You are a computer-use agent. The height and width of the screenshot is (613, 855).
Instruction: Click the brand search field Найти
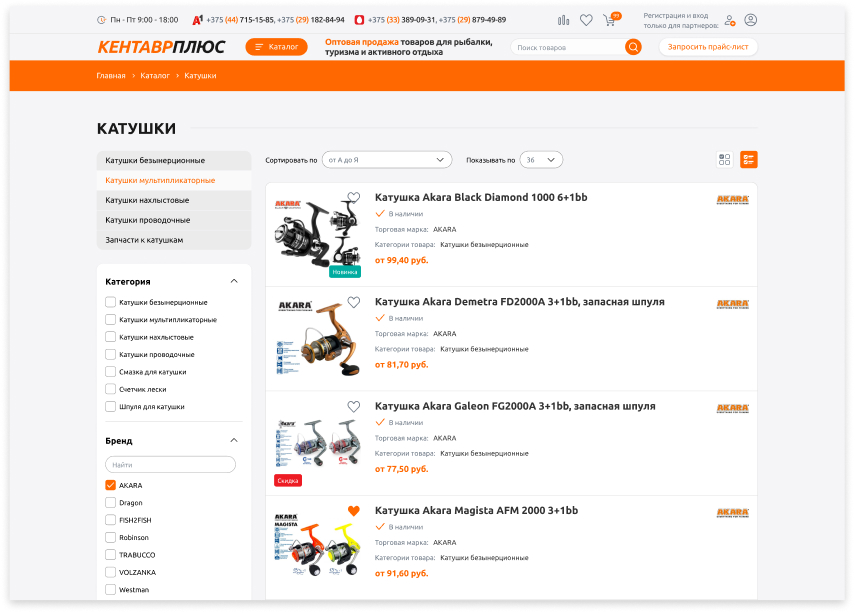(x=171, y=465)
